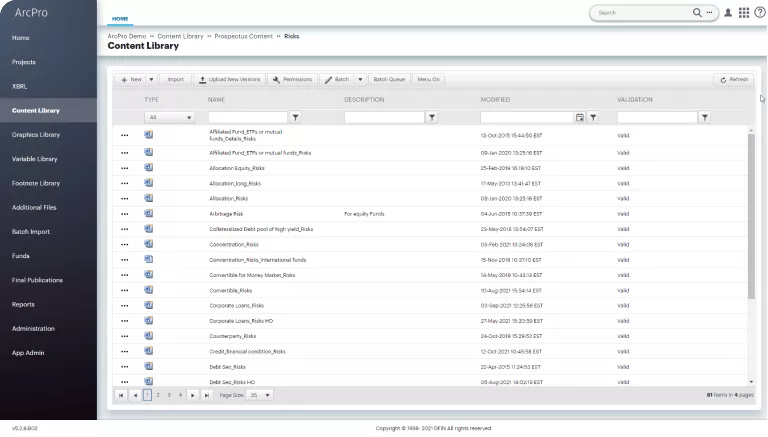Open Variable Library in the sidebar

(34, 159)
